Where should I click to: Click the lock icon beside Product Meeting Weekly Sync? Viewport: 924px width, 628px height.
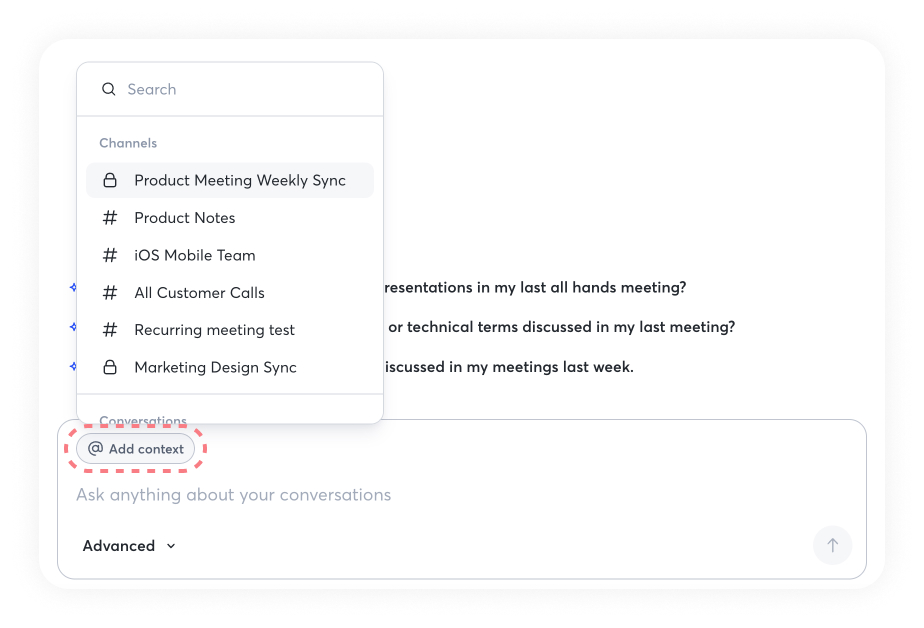pos(111,181)
